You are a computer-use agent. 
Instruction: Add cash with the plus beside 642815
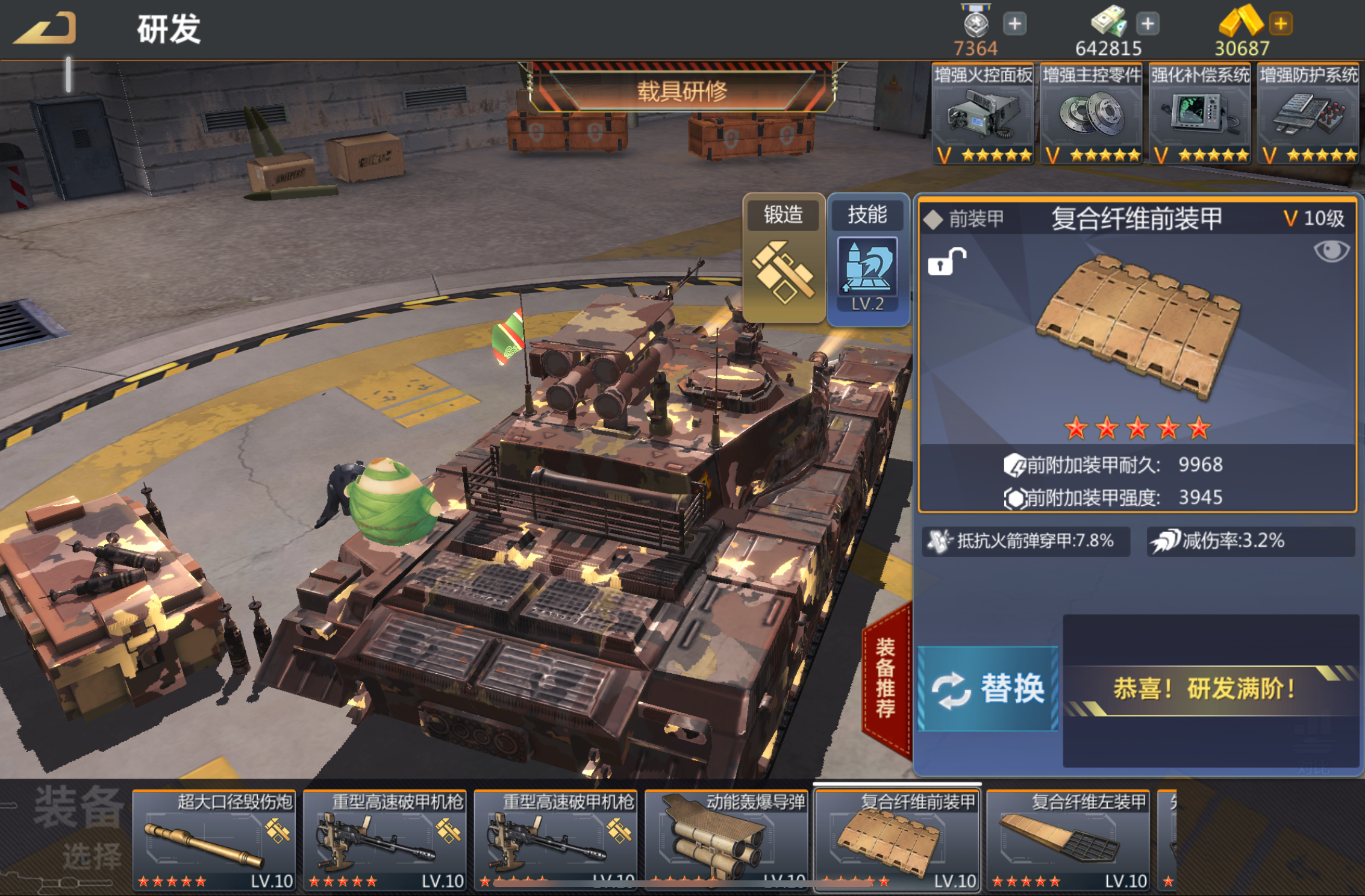pos(1148,24)
